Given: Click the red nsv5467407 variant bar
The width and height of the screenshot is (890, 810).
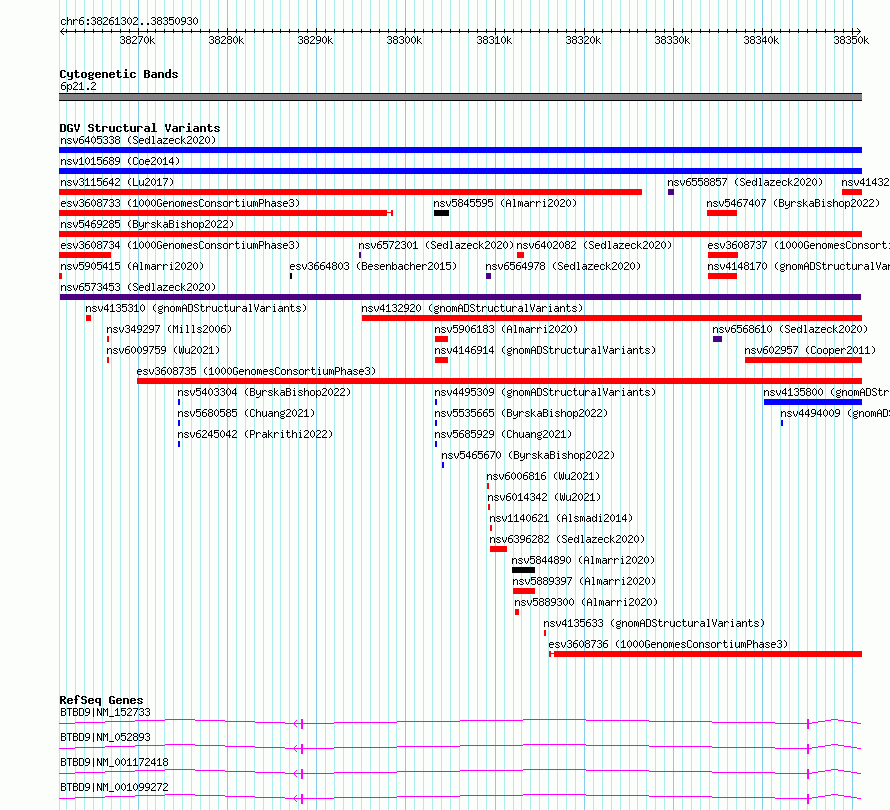Looking at the screenshot, I should coord(721,213).
